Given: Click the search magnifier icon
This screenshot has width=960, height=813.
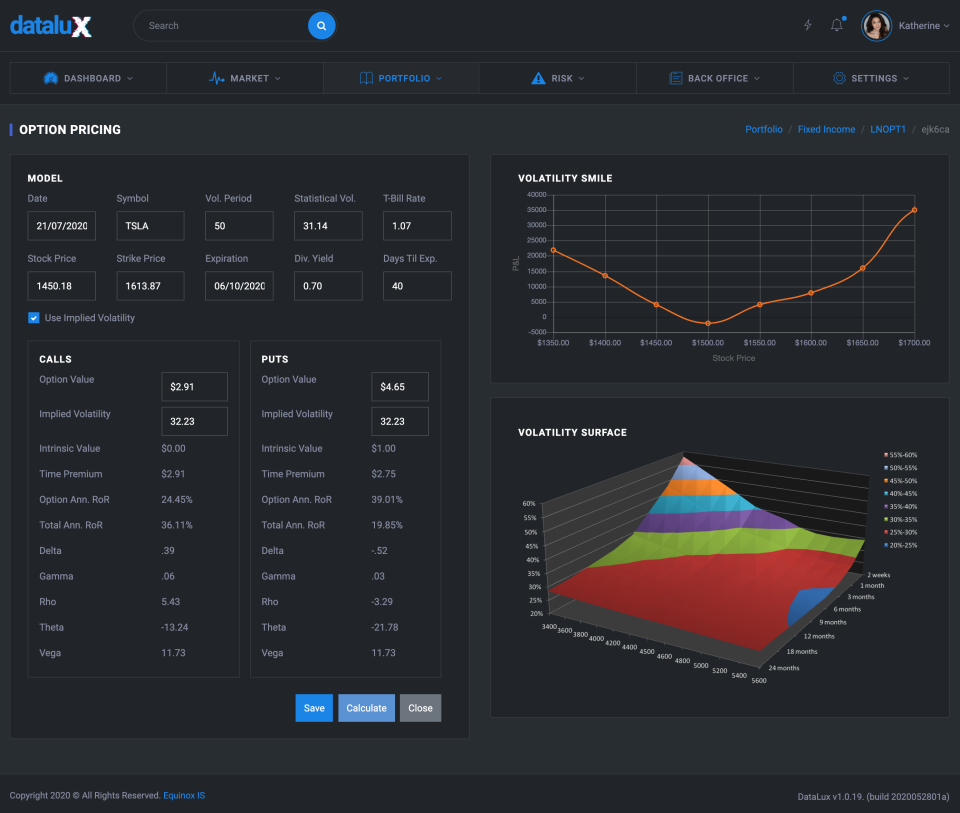Looking at the screenshot, I should (x=321, y=25).
